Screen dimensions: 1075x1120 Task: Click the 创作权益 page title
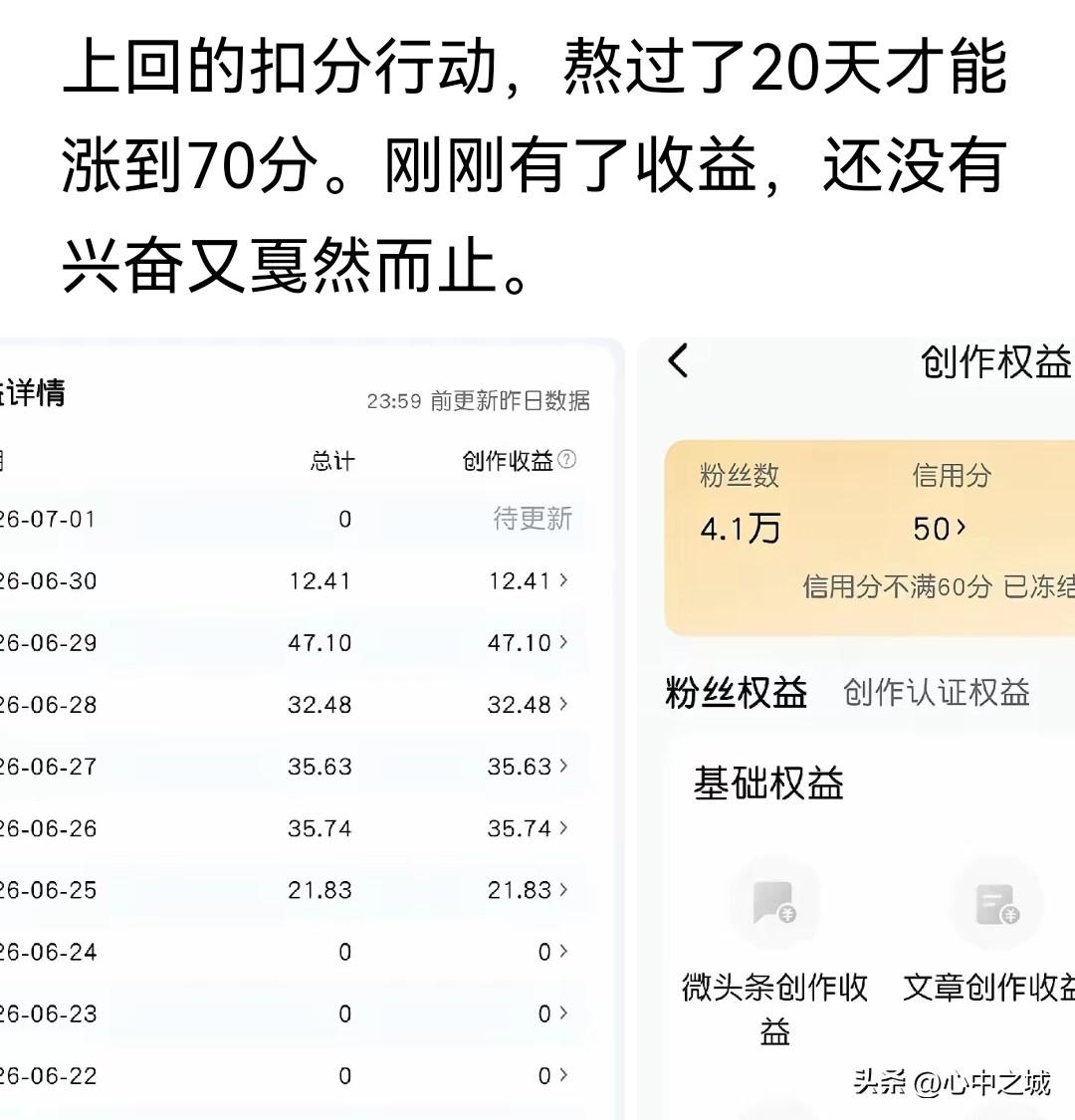pos(997,361)
